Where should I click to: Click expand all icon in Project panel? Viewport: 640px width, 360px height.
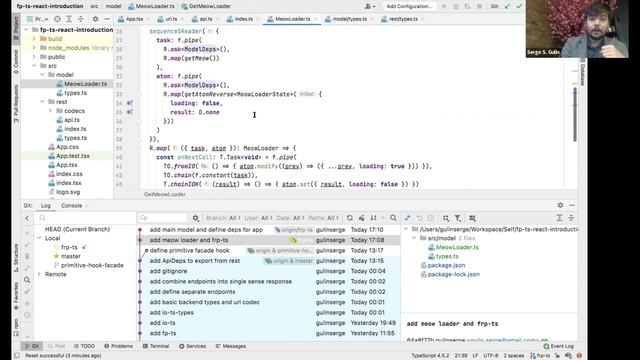69,19
